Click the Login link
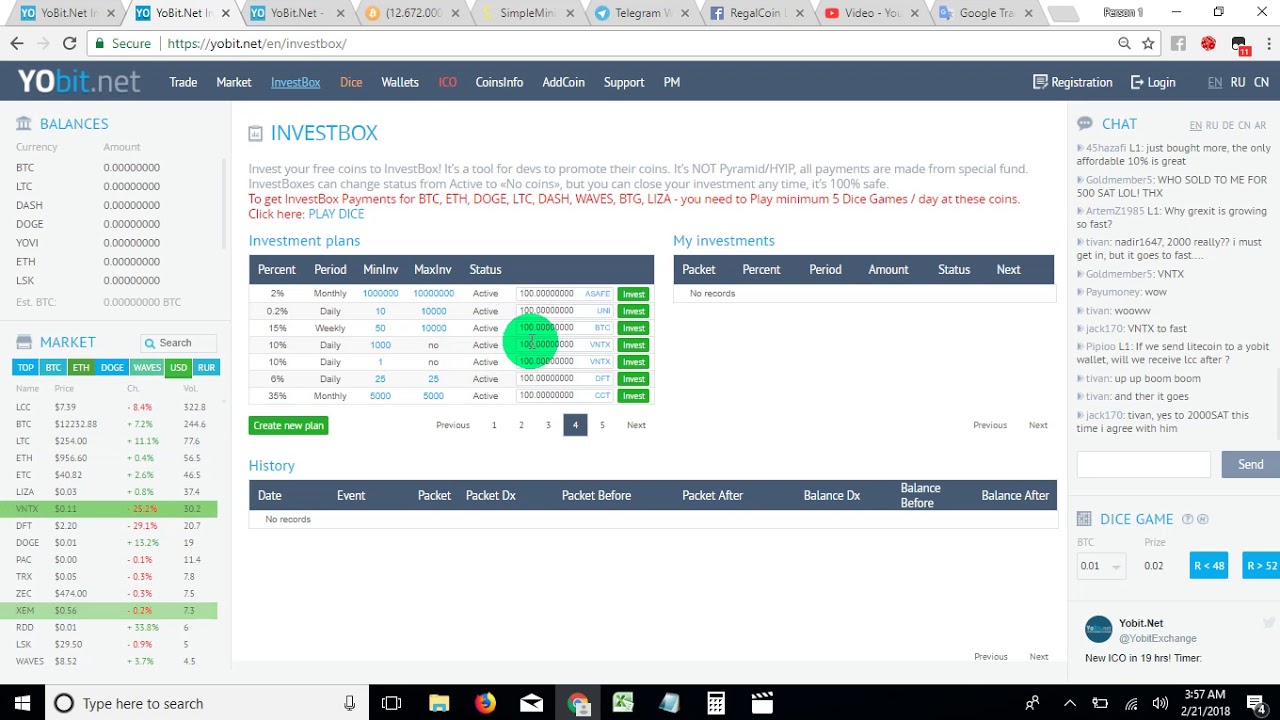This screenshot has width=1280, height=720. click(x=1153, y=82)
